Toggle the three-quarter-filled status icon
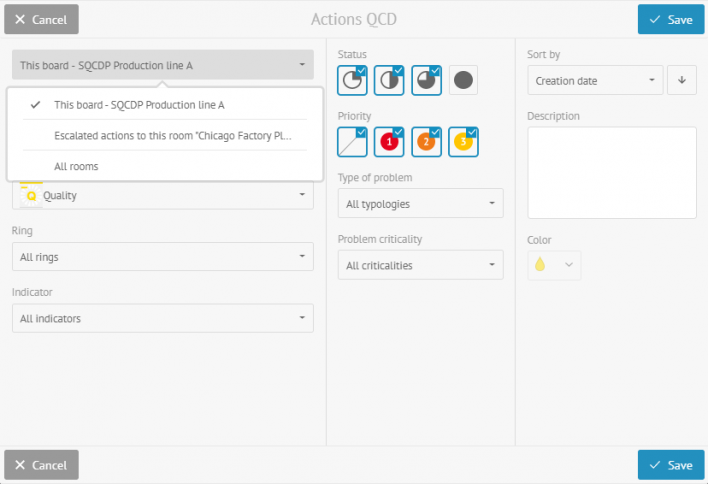 tap(426, 80)
